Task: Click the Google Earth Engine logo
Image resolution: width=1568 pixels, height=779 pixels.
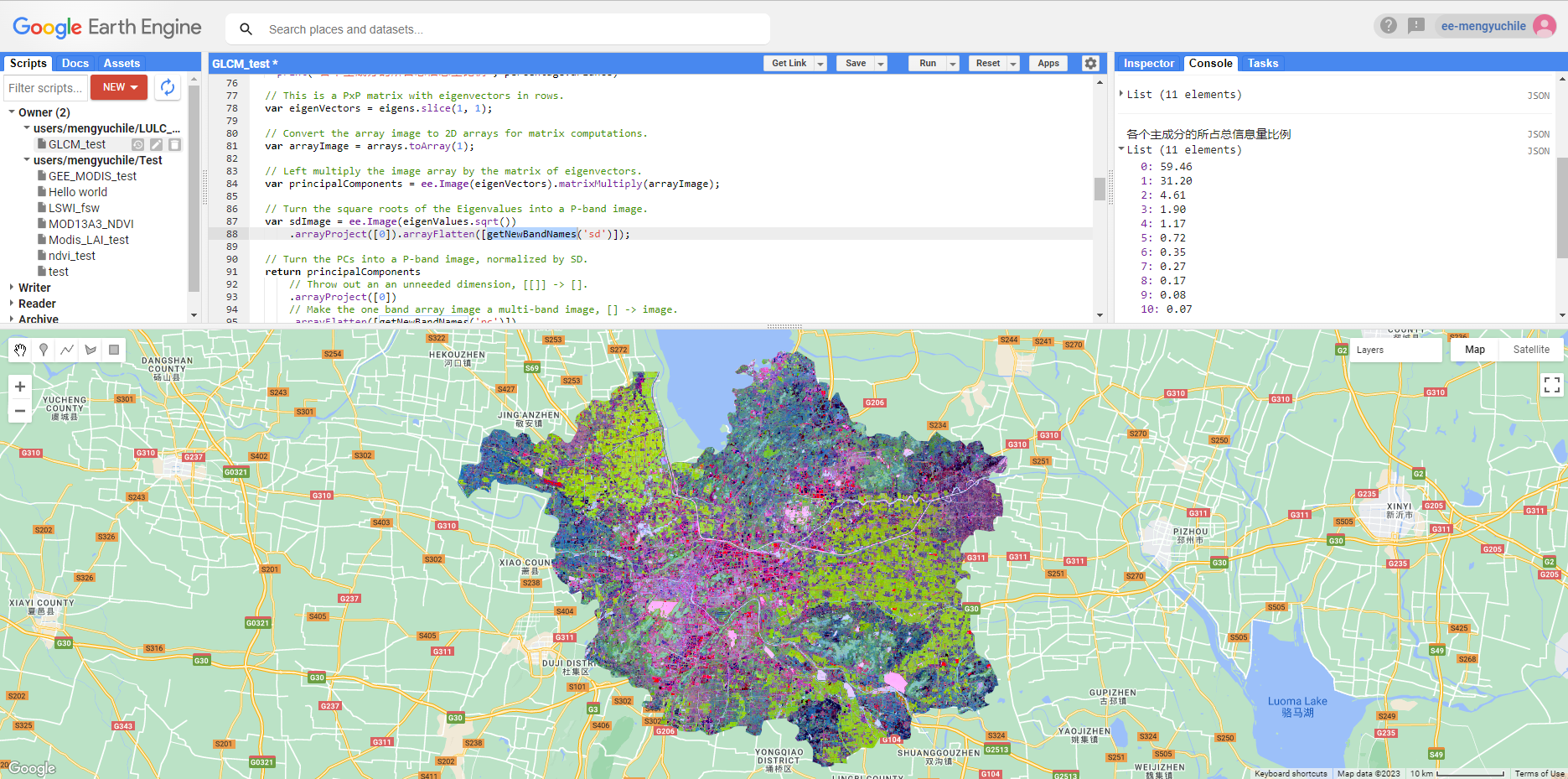Action: tap(107, 28)
